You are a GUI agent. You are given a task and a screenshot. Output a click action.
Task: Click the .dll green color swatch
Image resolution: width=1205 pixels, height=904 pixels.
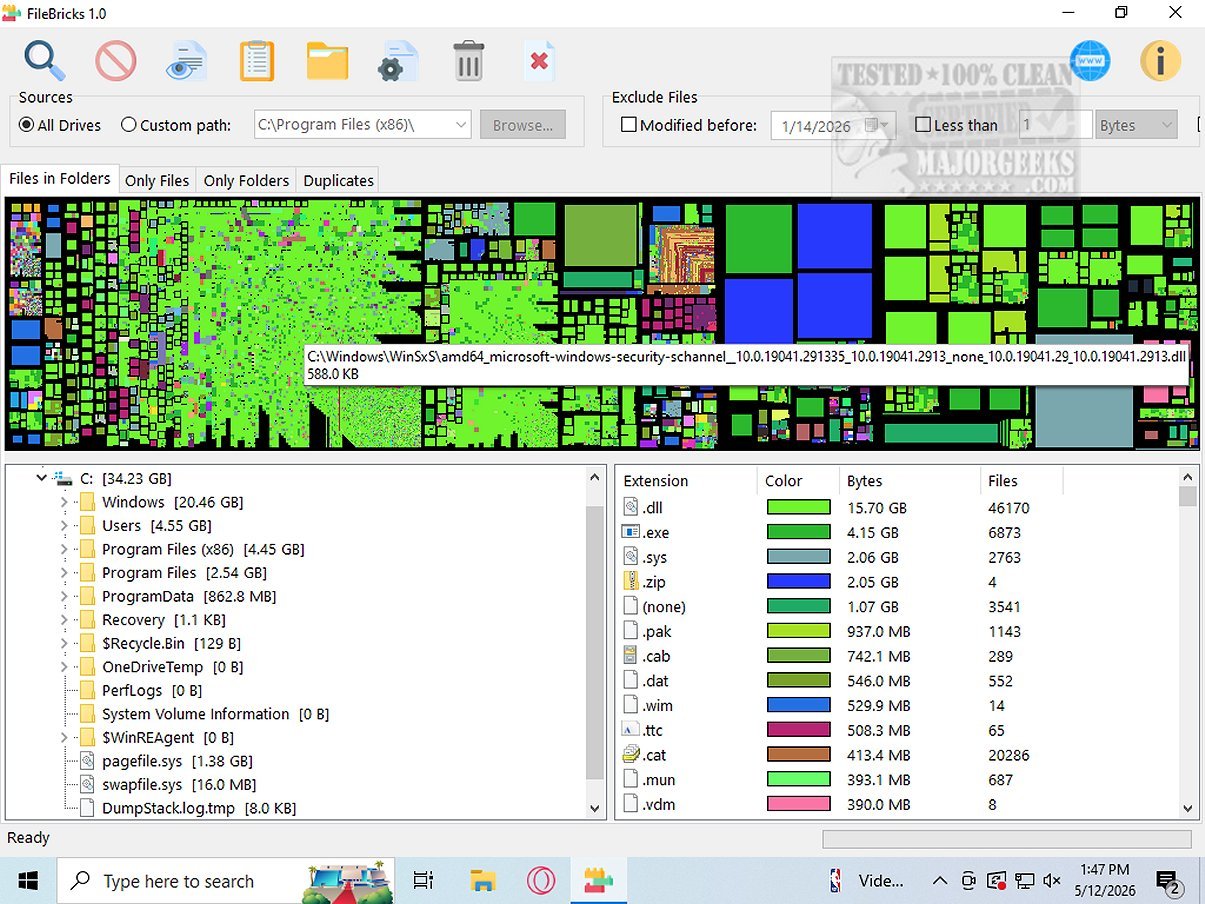pos(798,507)
